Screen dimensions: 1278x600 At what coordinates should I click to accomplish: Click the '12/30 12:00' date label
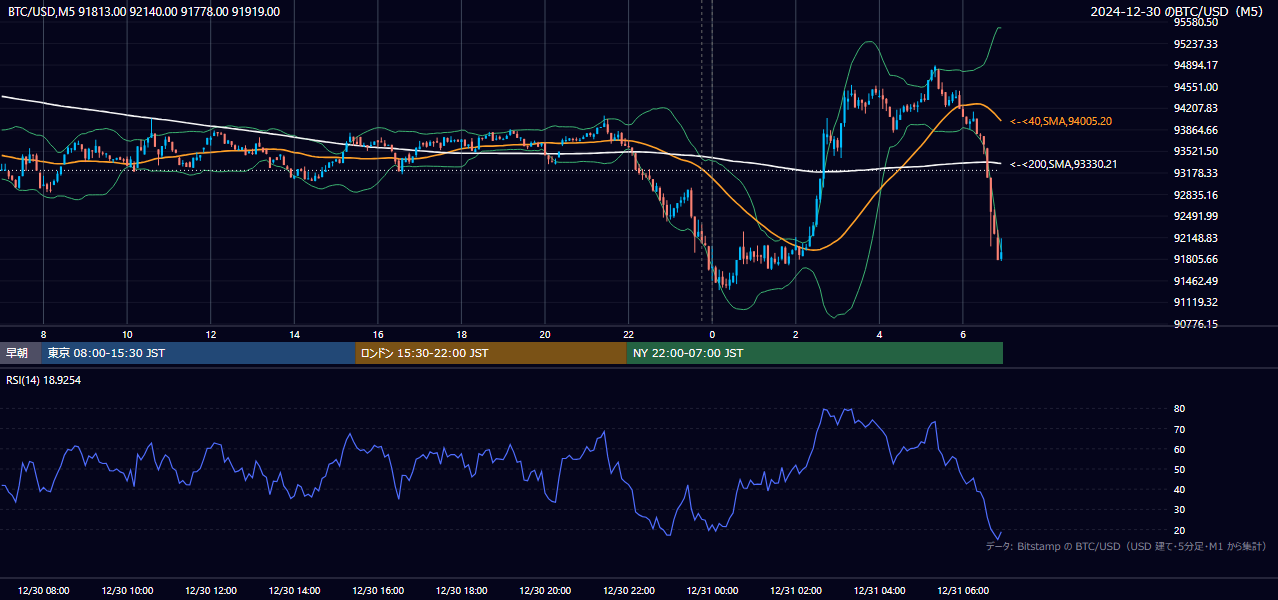coord(211,591)
